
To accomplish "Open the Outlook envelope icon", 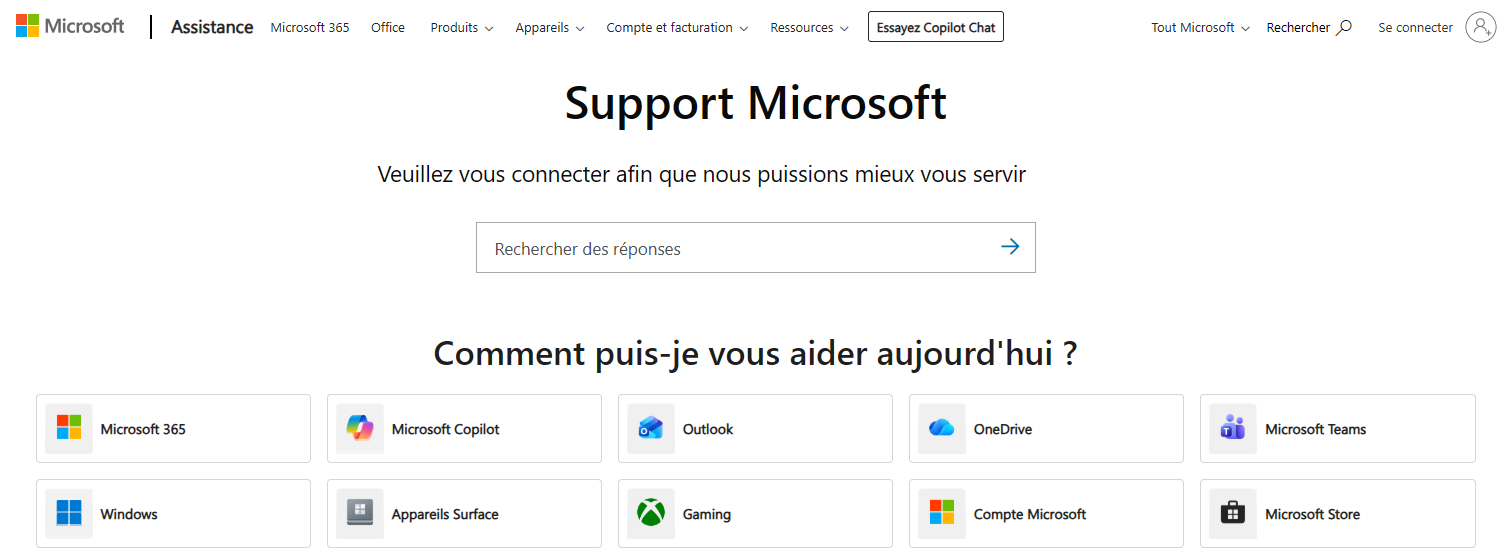I will (651, 428).
